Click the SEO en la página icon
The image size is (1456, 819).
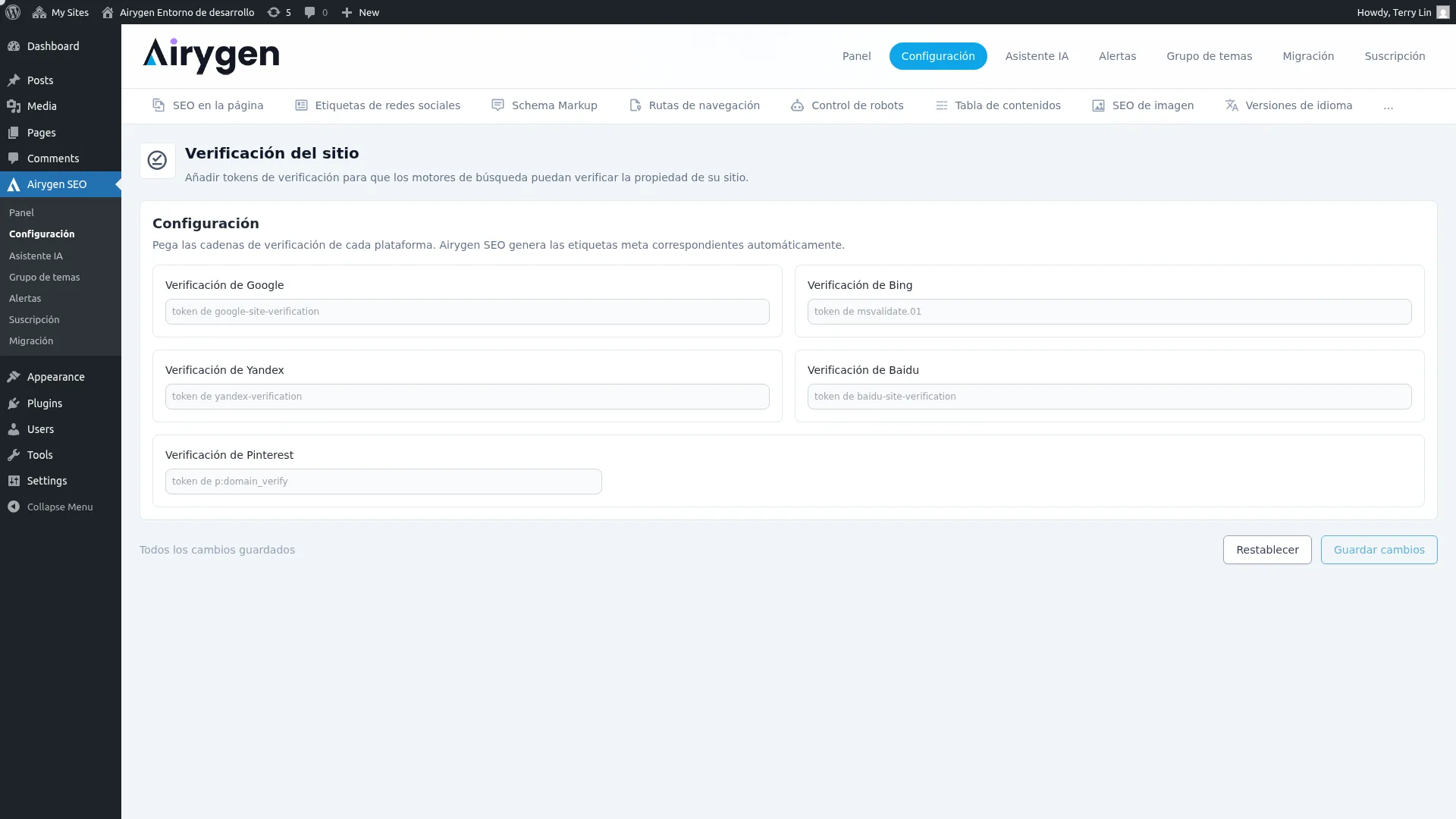pos(158,105)
